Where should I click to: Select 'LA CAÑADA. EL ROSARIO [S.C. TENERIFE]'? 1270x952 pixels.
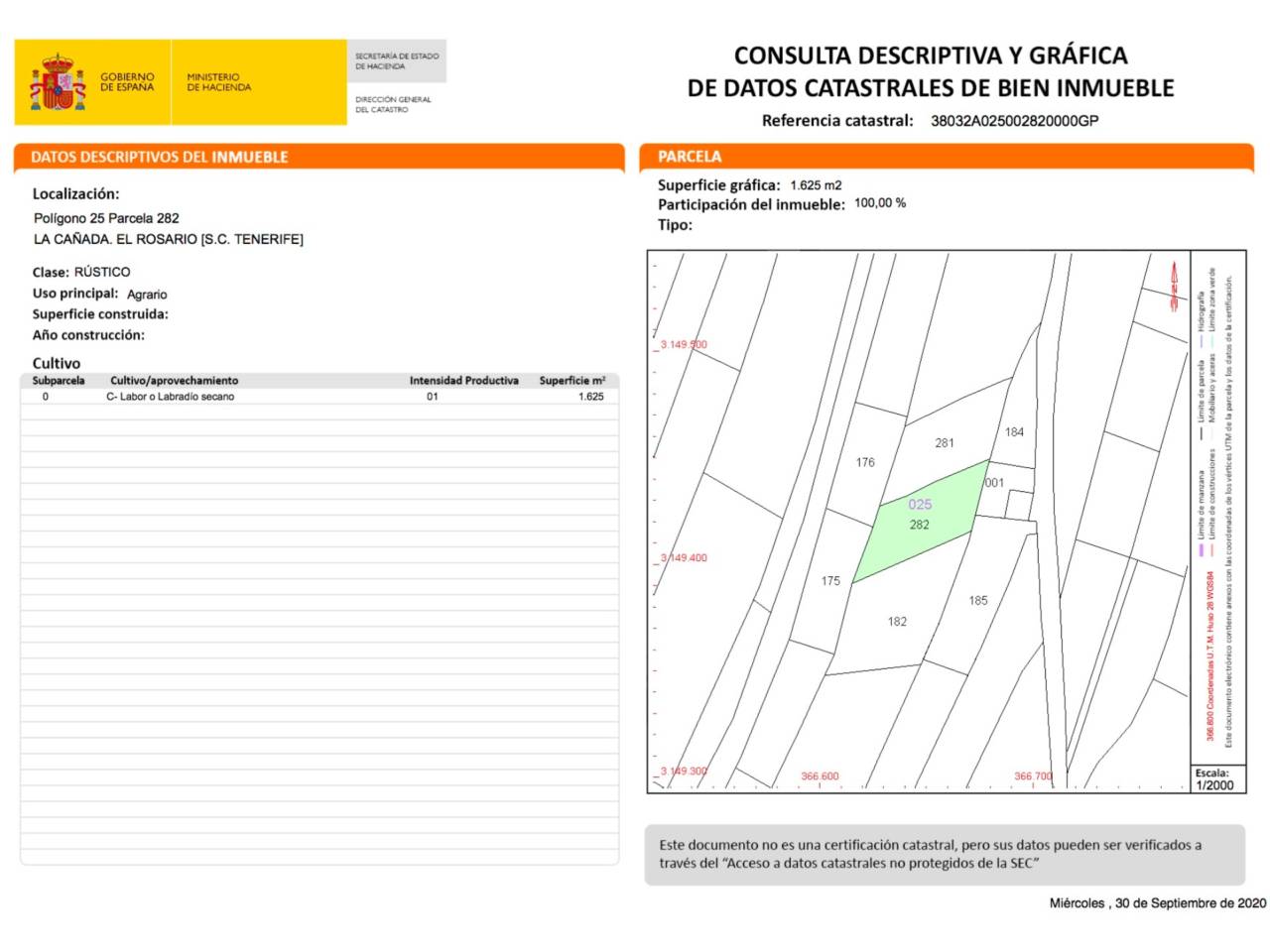pos(169,239)
